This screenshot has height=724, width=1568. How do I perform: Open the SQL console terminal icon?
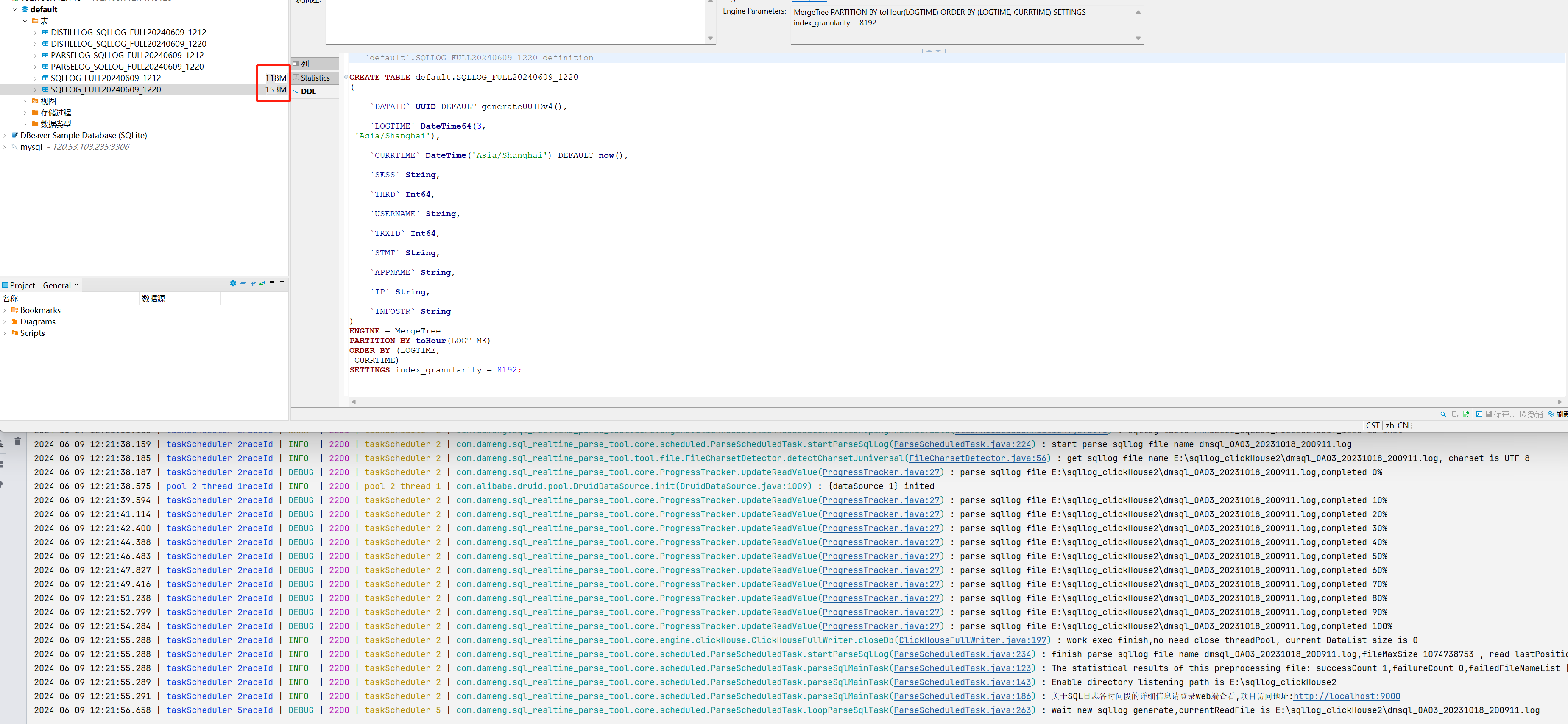point(1479,414)
